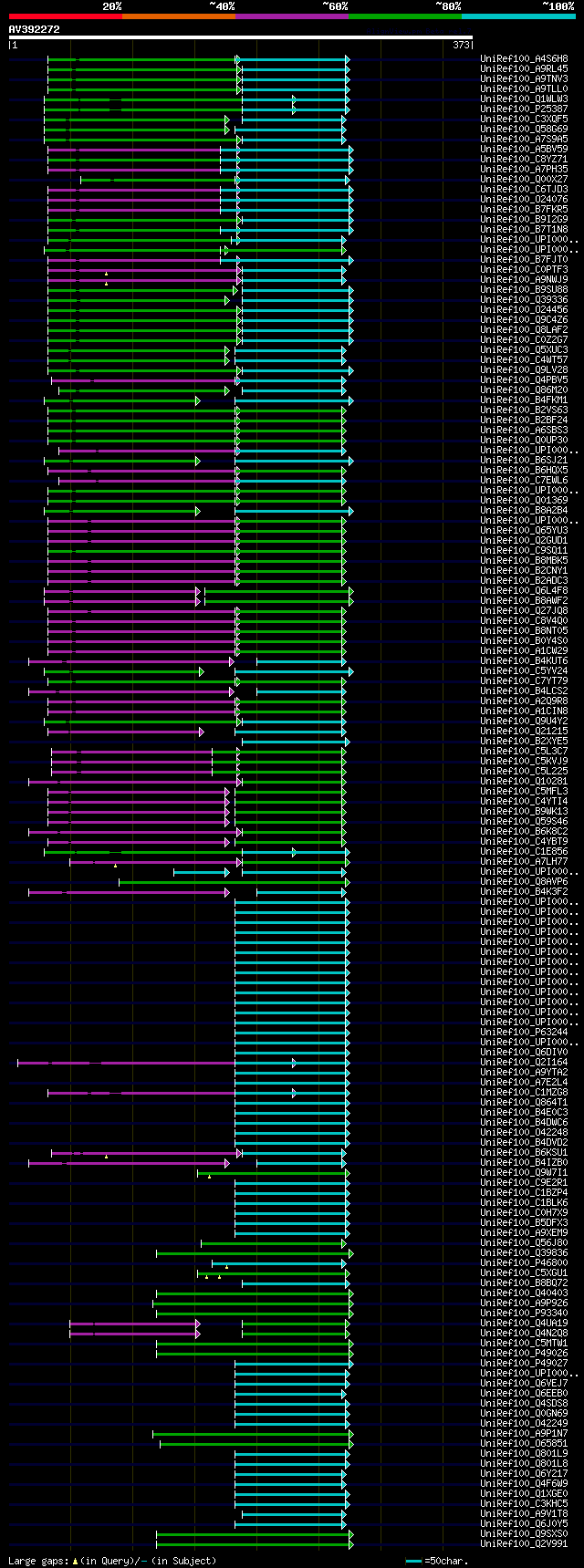Select hit UniRef100_P25387
The height and width of the screenshot is (1568, 584).
click(x=524, y=109)
